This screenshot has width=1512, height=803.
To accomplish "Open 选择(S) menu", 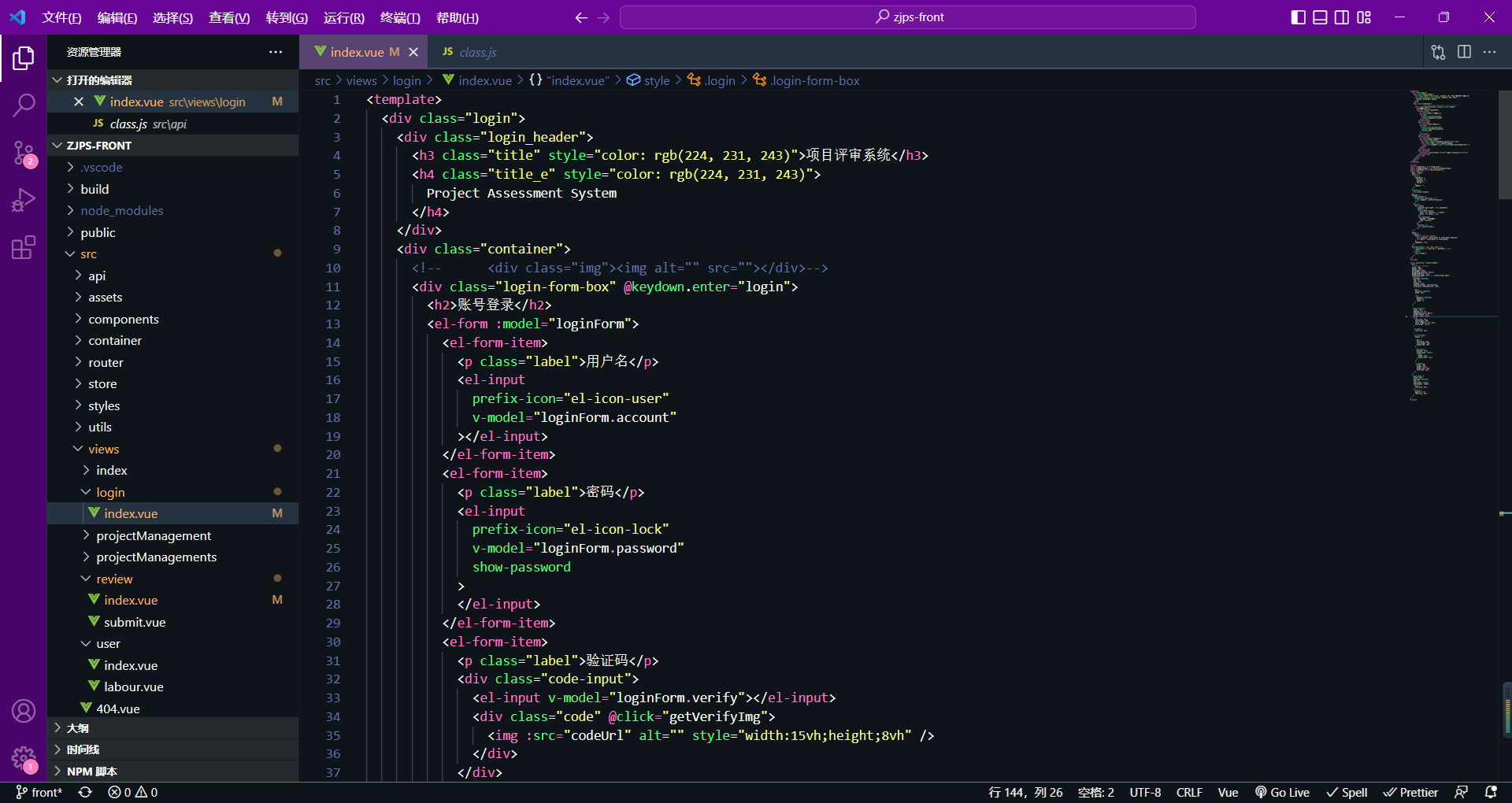I will 172,17.
